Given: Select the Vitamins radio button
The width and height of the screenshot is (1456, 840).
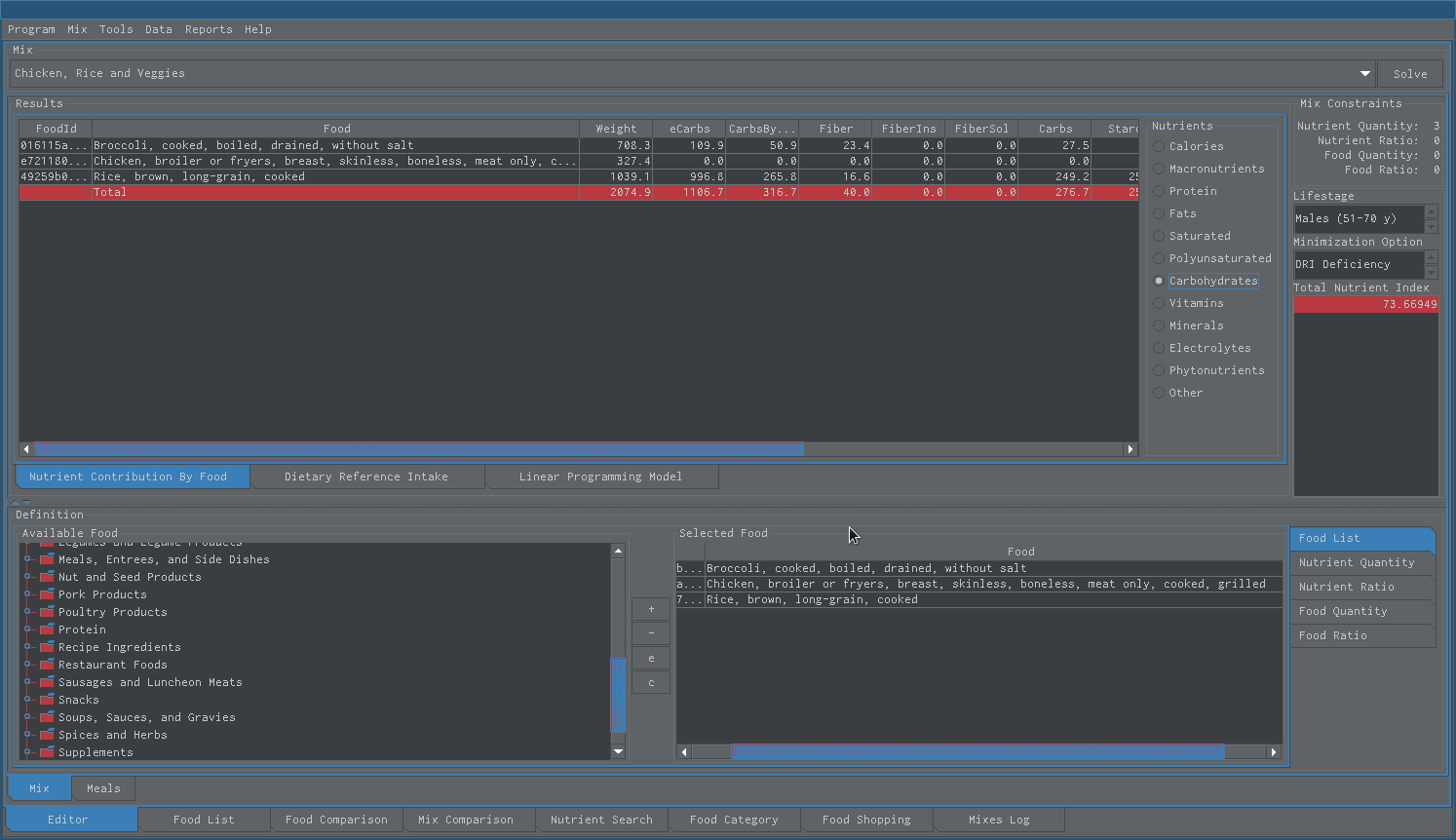Looking at the screenshot, I should click(1159, 303).
